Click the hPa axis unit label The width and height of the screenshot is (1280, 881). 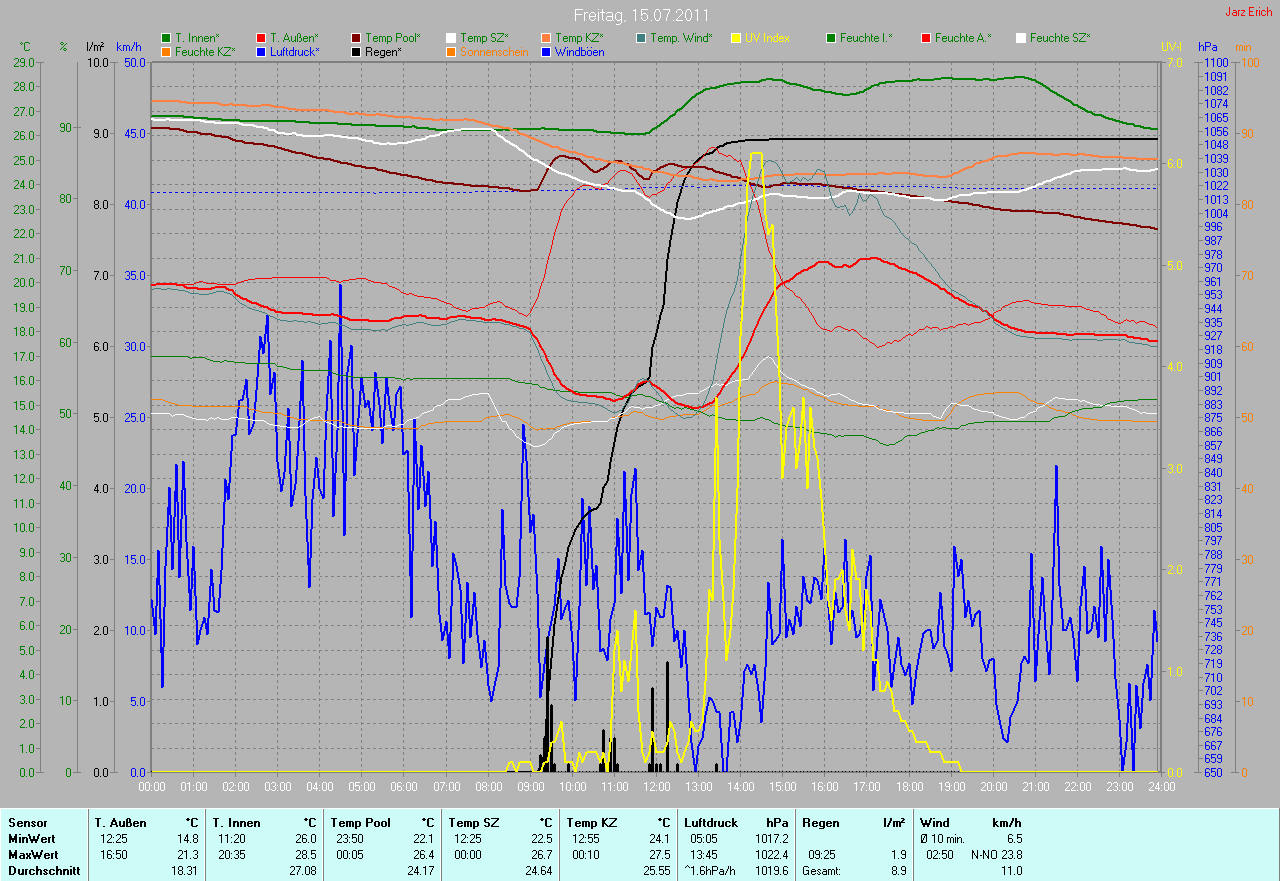coord(1209,47)
